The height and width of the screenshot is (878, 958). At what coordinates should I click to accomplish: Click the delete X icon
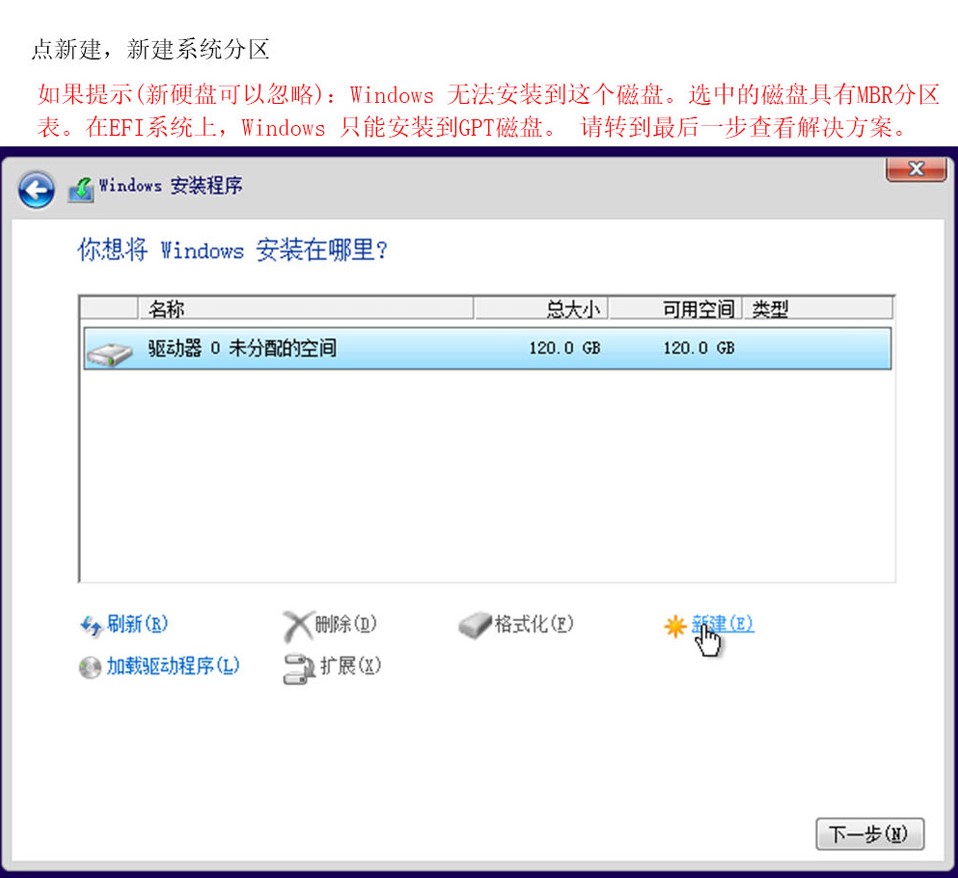click(x=298, y=626)
